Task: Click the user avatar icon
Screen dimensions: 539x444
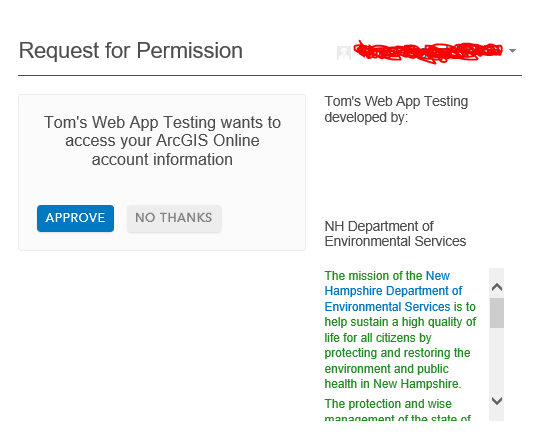Action: [x=344, y=53]
